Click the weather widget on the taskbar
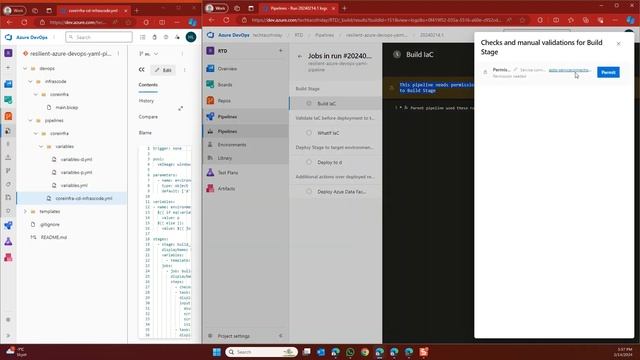The height and width of the screenshot is (360, 640). (16, 352)
